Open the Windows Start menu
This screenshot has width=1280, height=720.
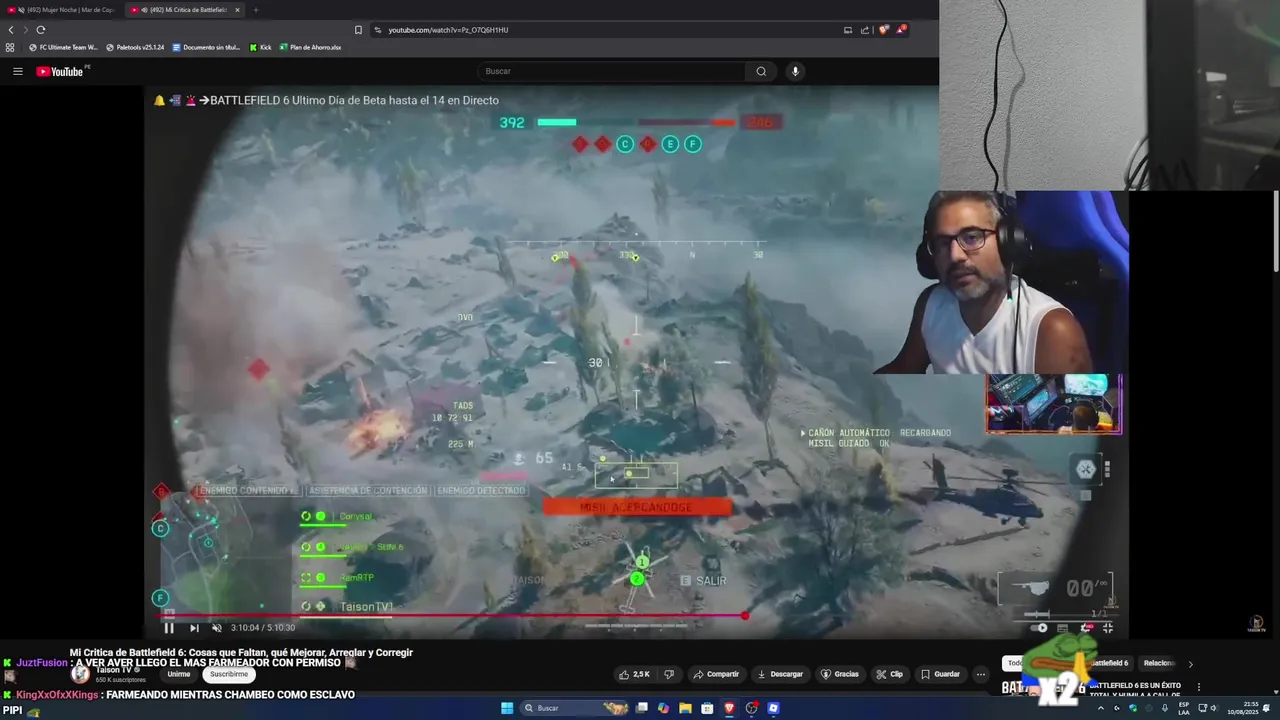coord(507,708)
